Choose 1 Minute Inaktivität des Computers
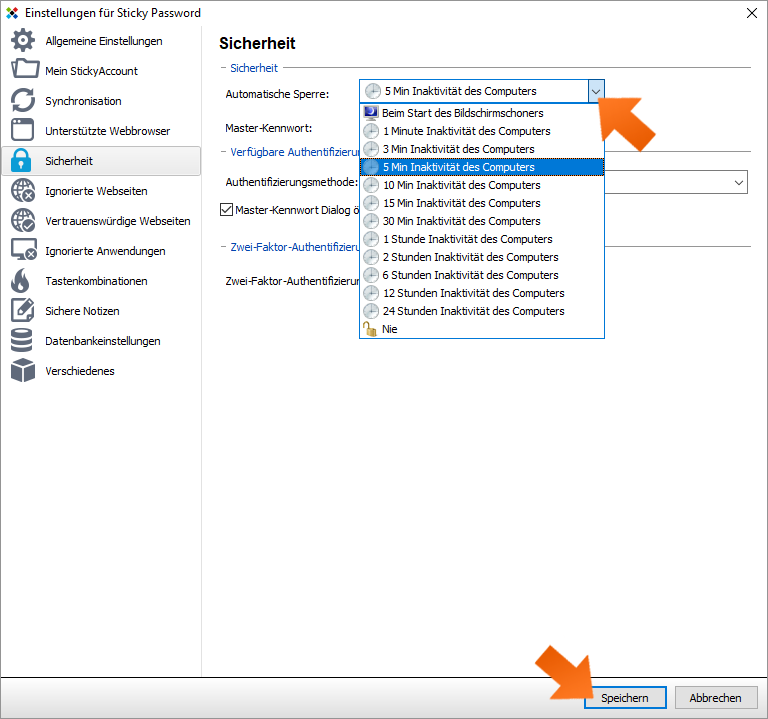The width and height of the screenshot is (768, 719). (x=482, y=131)
